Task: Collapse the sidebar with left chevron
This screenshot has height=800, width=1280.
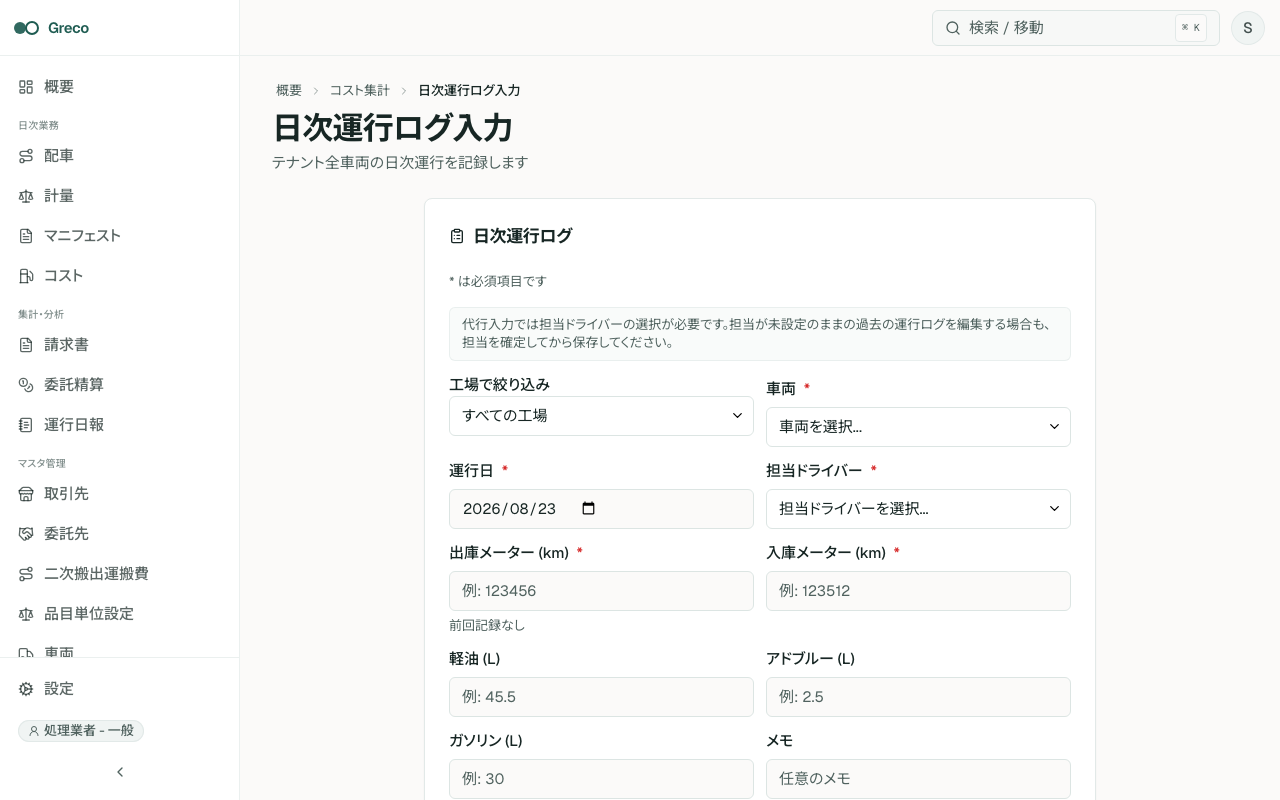Action: click(x=120, y=772)
